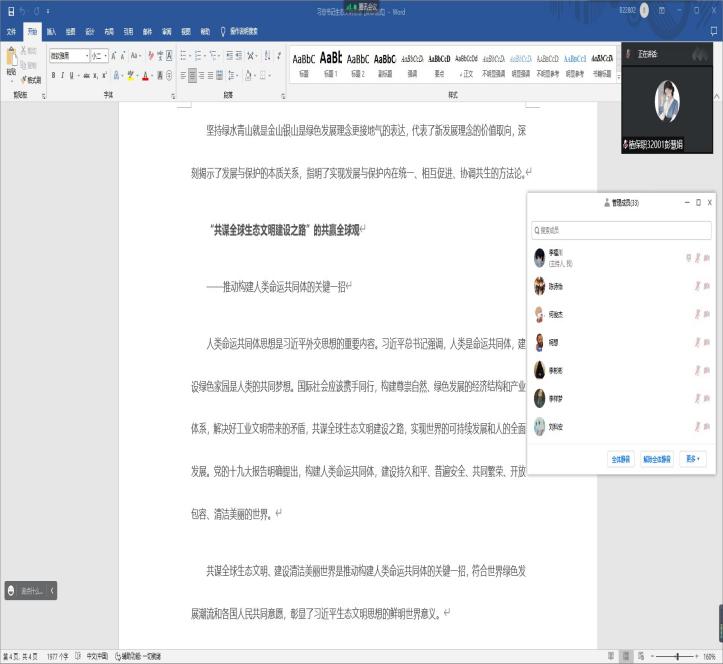Image resolution: width=723 pixels, height=664 pixels.
Task: Click the font color red A swatch
Action: click(x=145, y=75)
